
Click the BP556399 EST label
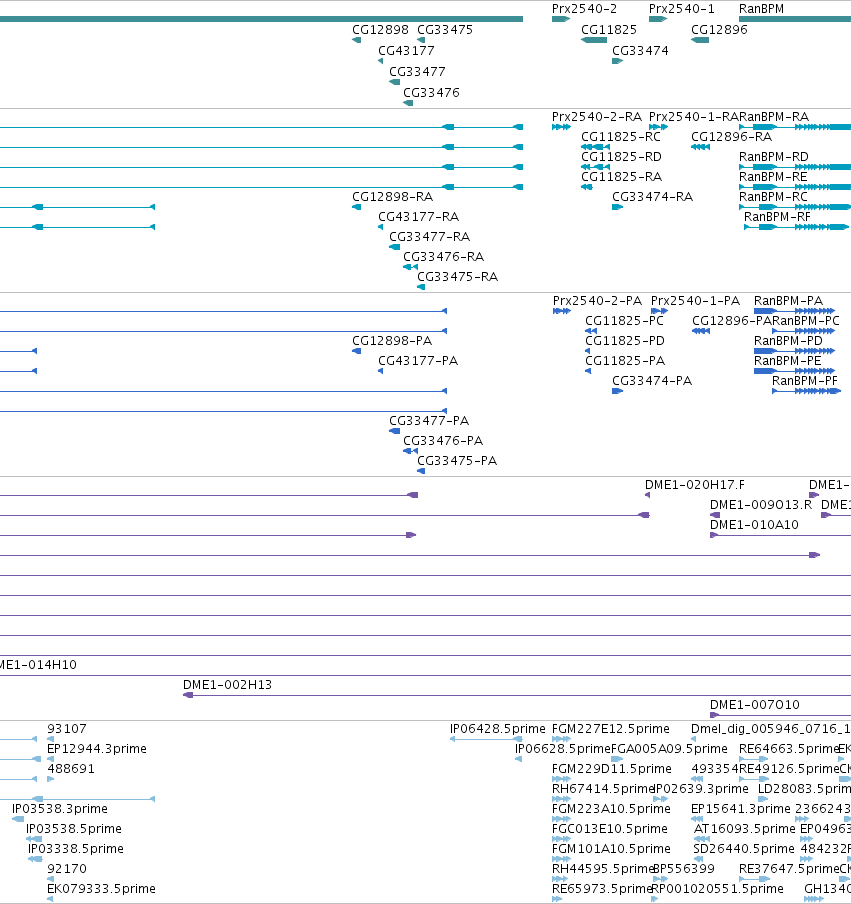tap(683, 869)
